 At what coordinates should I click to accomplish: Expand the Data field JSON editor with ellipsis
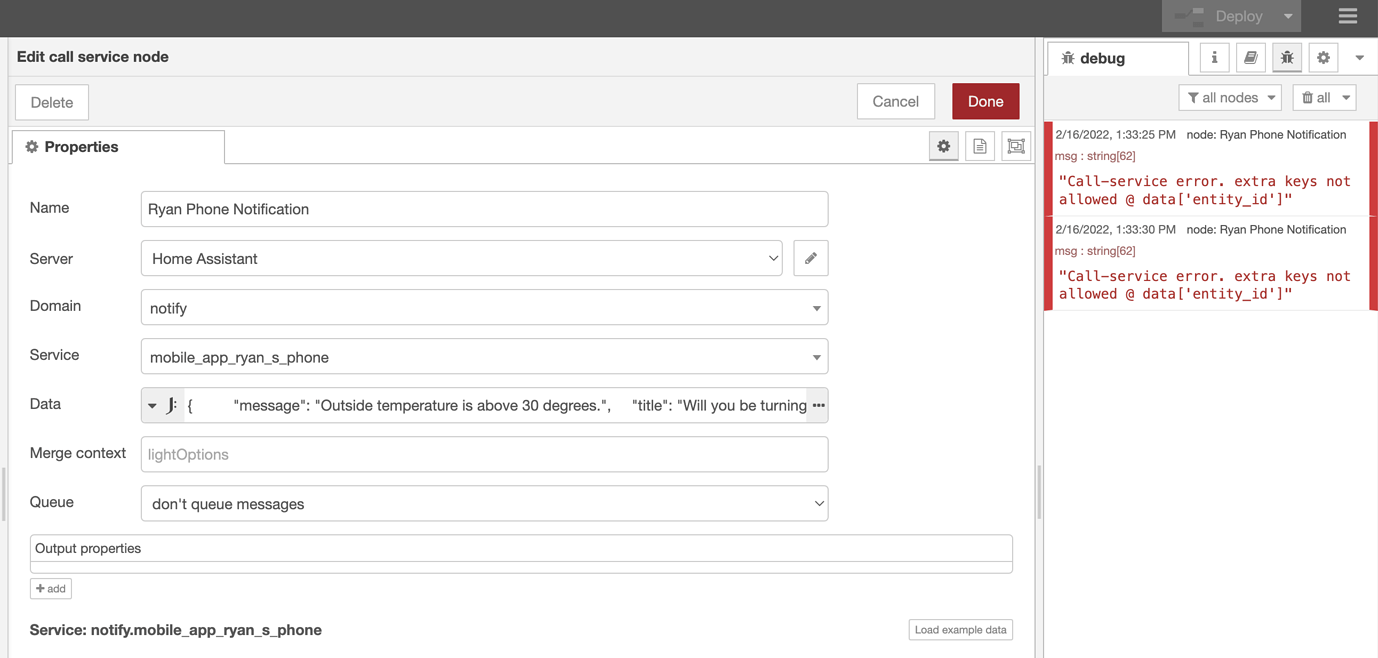[x=818, y=405]
